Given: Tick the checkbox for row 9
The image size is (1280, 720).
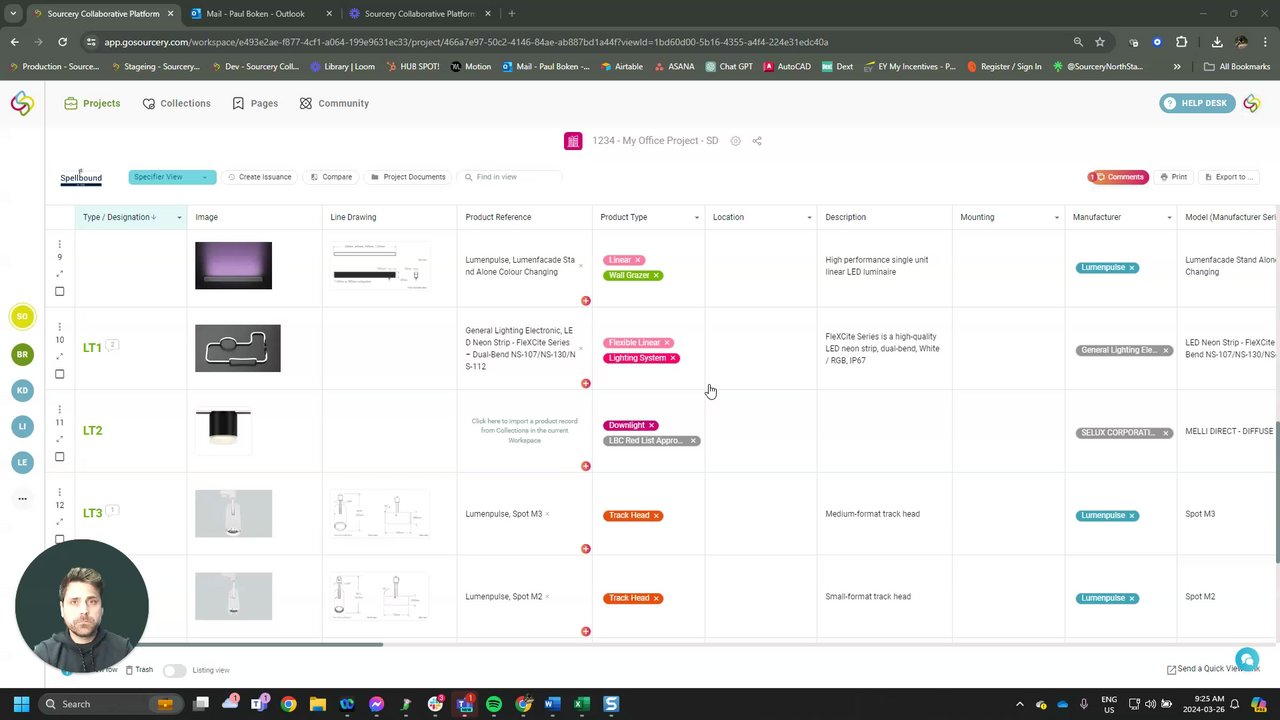Looking at the screenshot, I should (x=59, y=292).
